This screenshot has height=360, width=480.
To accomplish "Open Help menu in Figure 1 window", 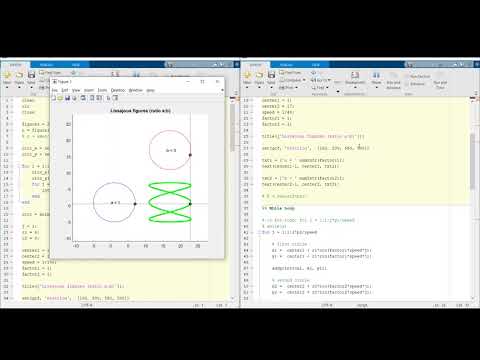I will [x=150, y=90].
